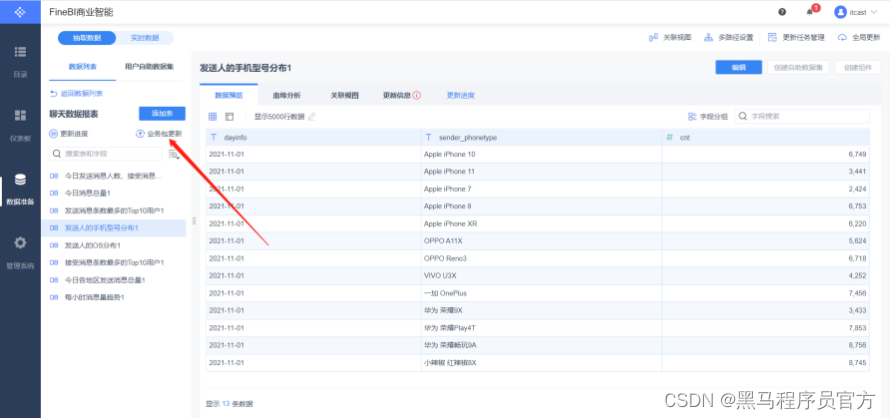This screenshot has width=891, height=419.
Task: Click the FineBI logo icon
Action: [20, 12]
